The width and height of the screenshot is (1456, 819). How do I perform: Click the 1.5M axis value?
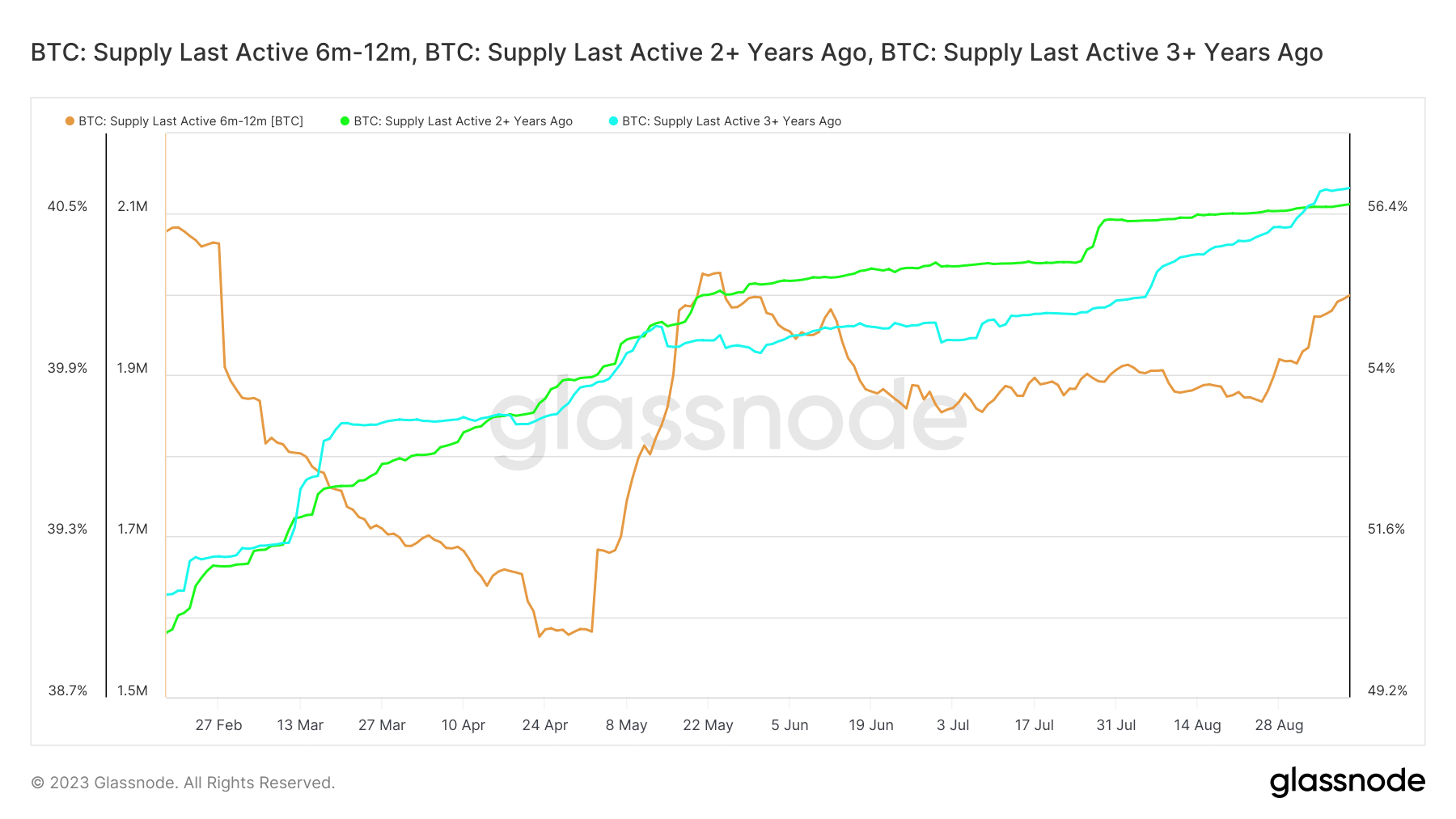[x=133, y=691]
